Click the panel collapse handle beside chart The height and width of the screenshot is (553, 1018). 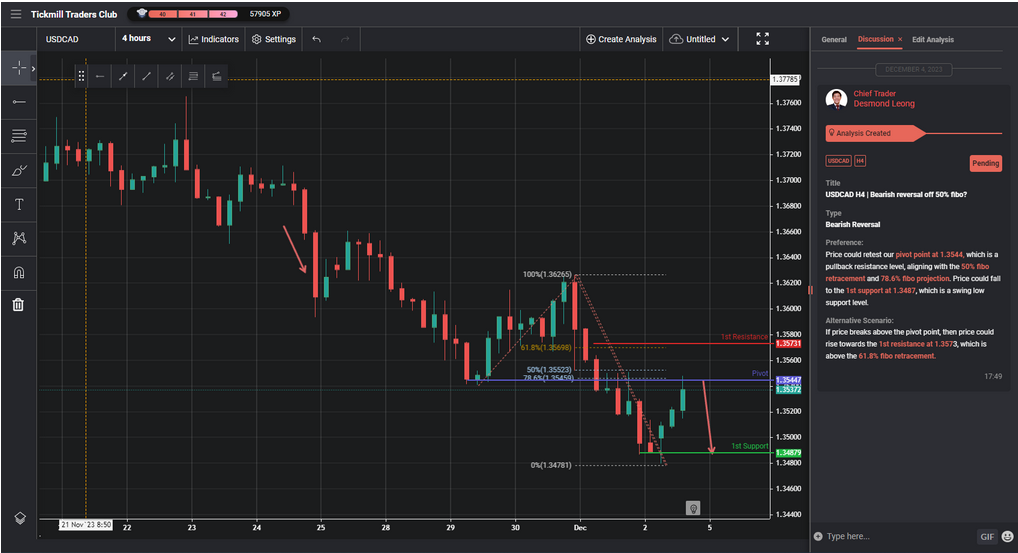pyautogui.click(x=810, y=290)
